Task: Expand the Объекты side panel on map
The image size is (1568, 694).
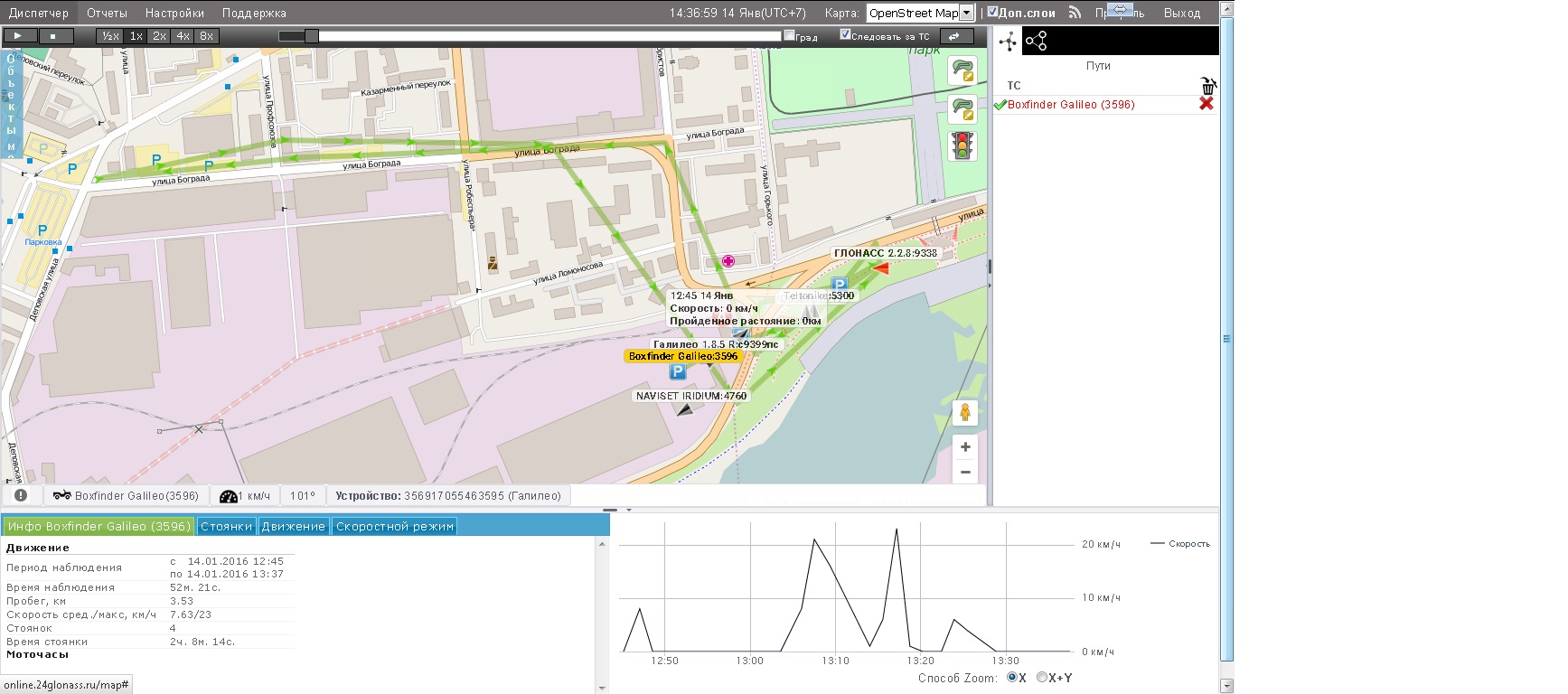Action: pos(11,104)
